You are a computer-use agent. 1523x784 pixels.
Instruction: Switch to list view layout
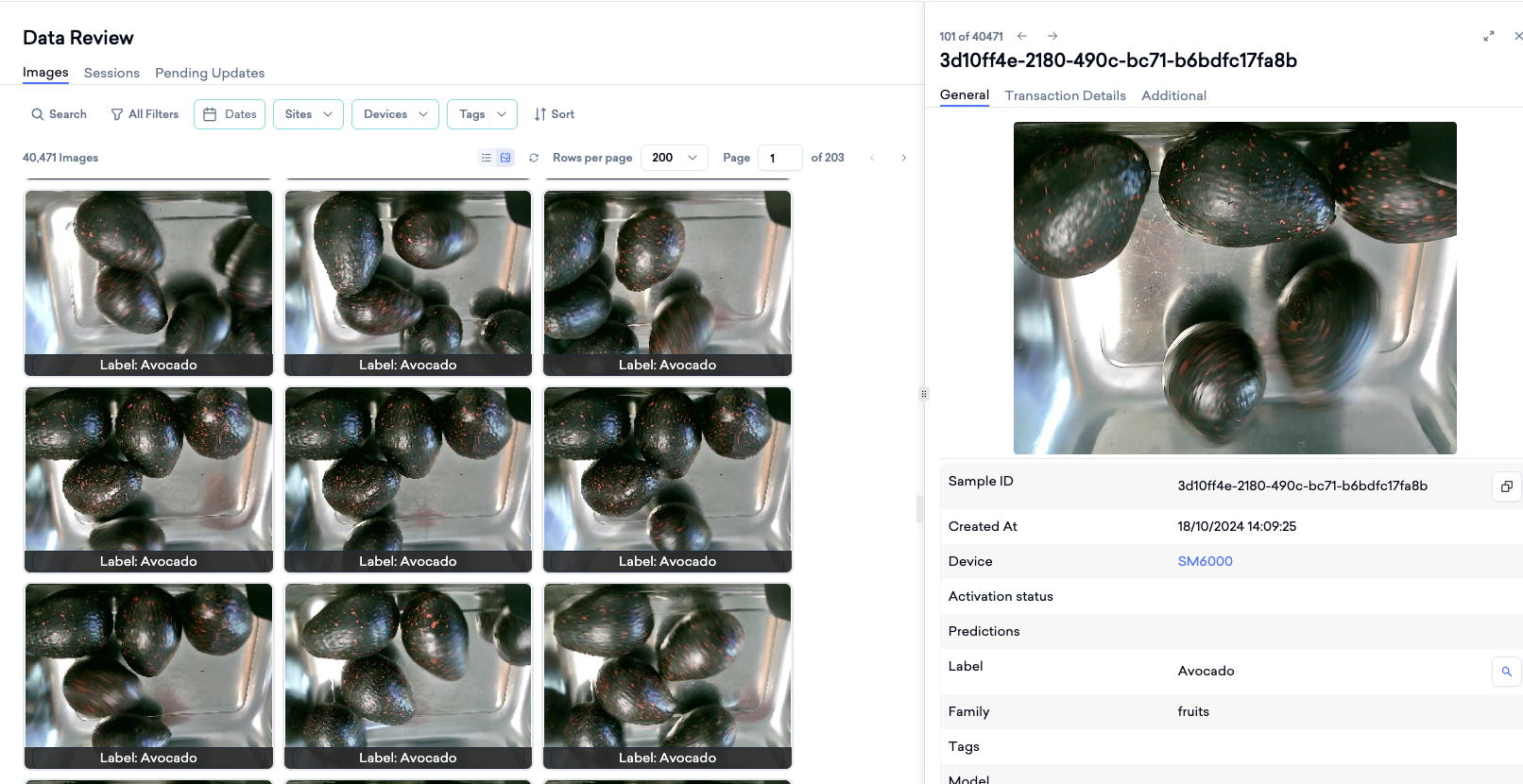487,158
